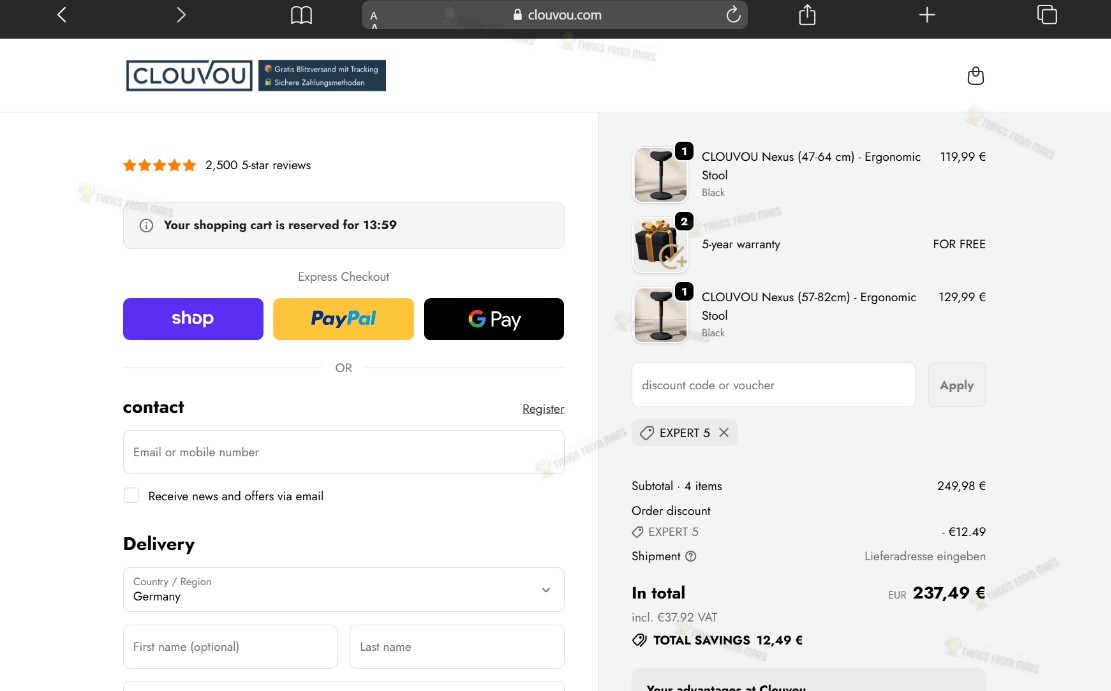This screenshot has width=1111, height=691.
Task: Go back with the browser back arrow
Action: [x=62, y=15]
